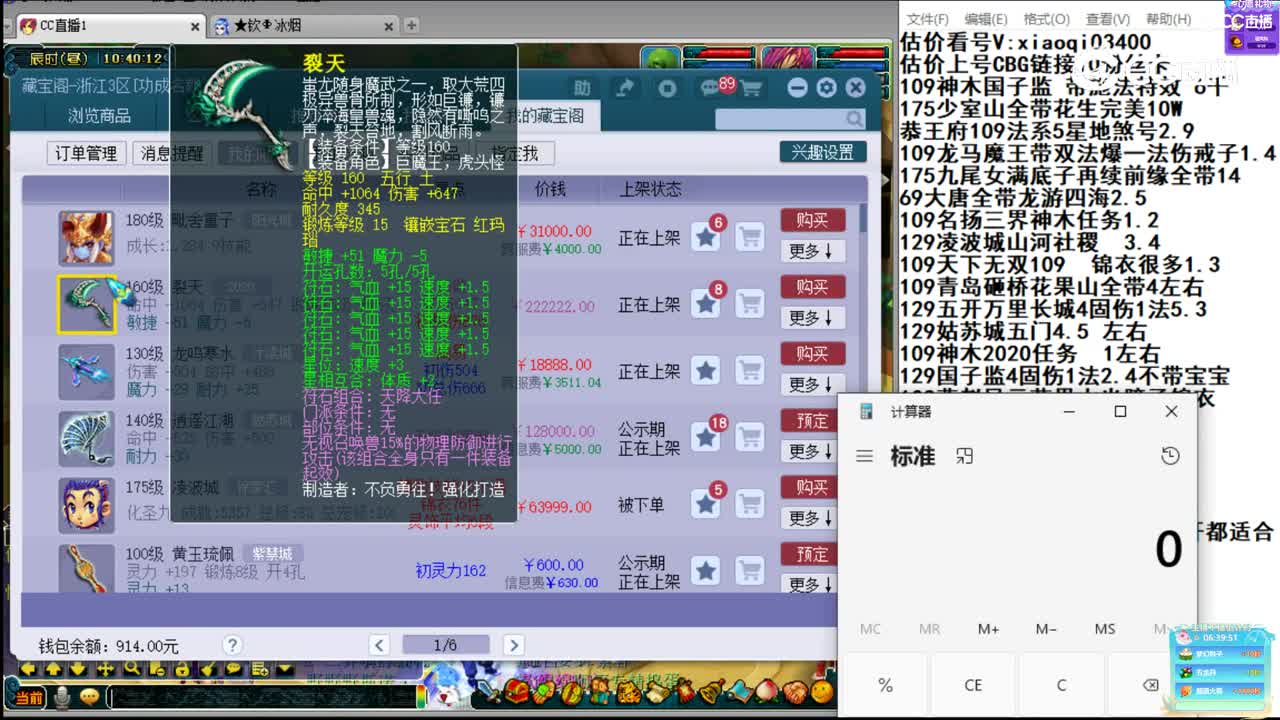Open Notepad 编辑(E) menu
The image size is (1280, 720).
coord(986,19)
